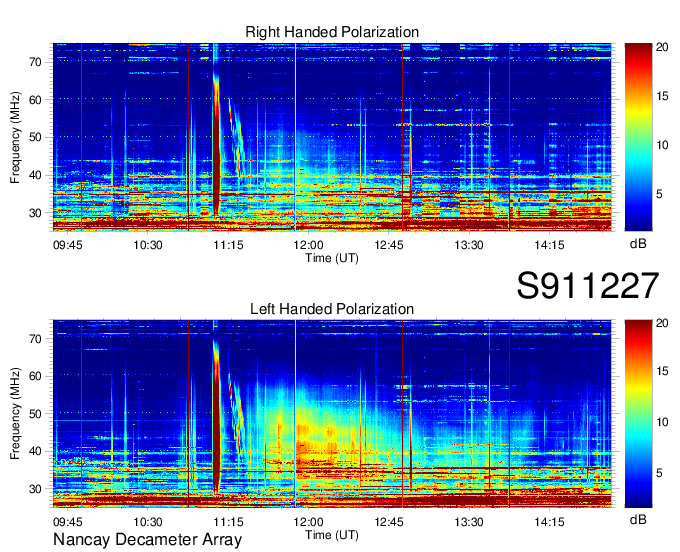This screenshot has height=552, width=680.
Task: Click the 13:30 tick under Left Handed plot
Action: [469, 521]
